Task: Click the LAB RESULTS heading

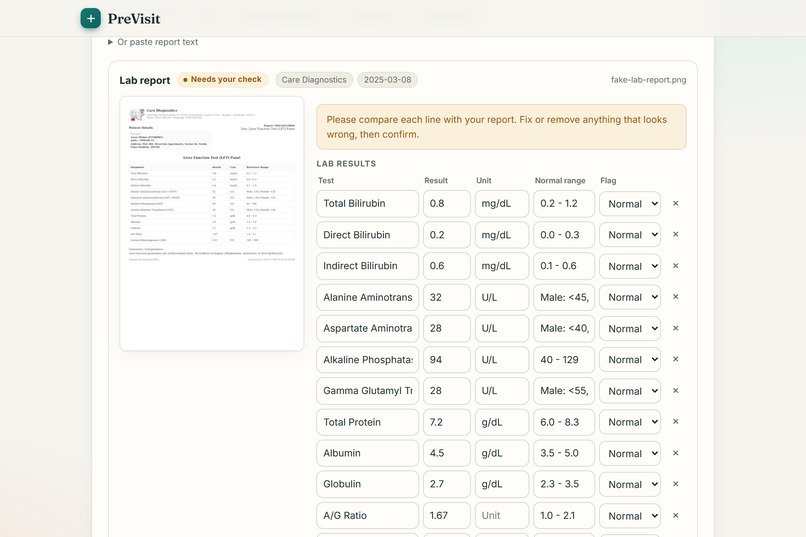Action: coord(346,163)
